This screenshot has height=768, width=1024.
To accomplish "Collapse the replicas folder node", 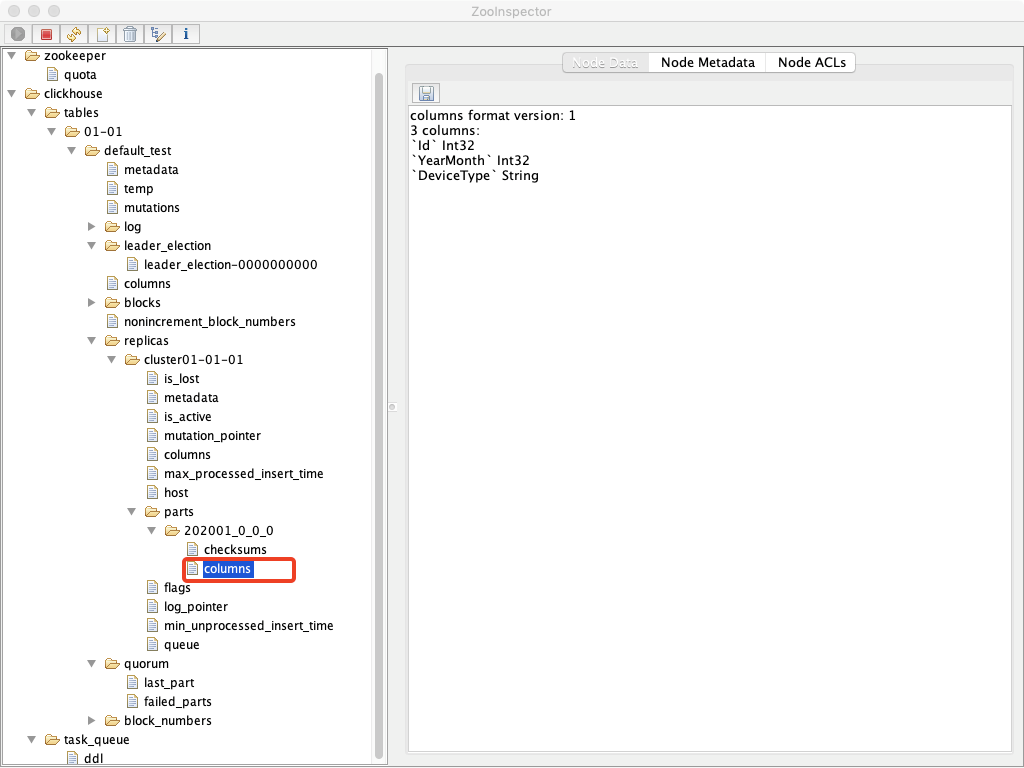I will pos(91,340).
